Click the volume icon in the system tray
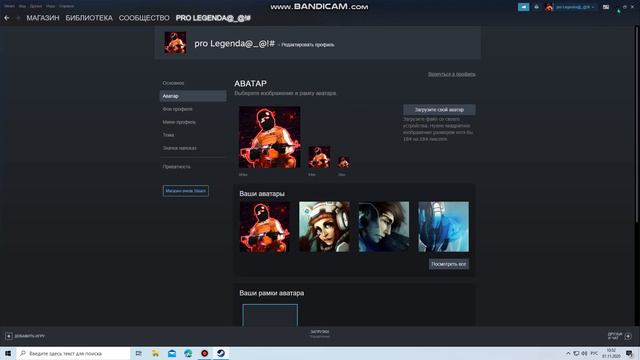Screen dimensions: 640x360 click(584, 353)
